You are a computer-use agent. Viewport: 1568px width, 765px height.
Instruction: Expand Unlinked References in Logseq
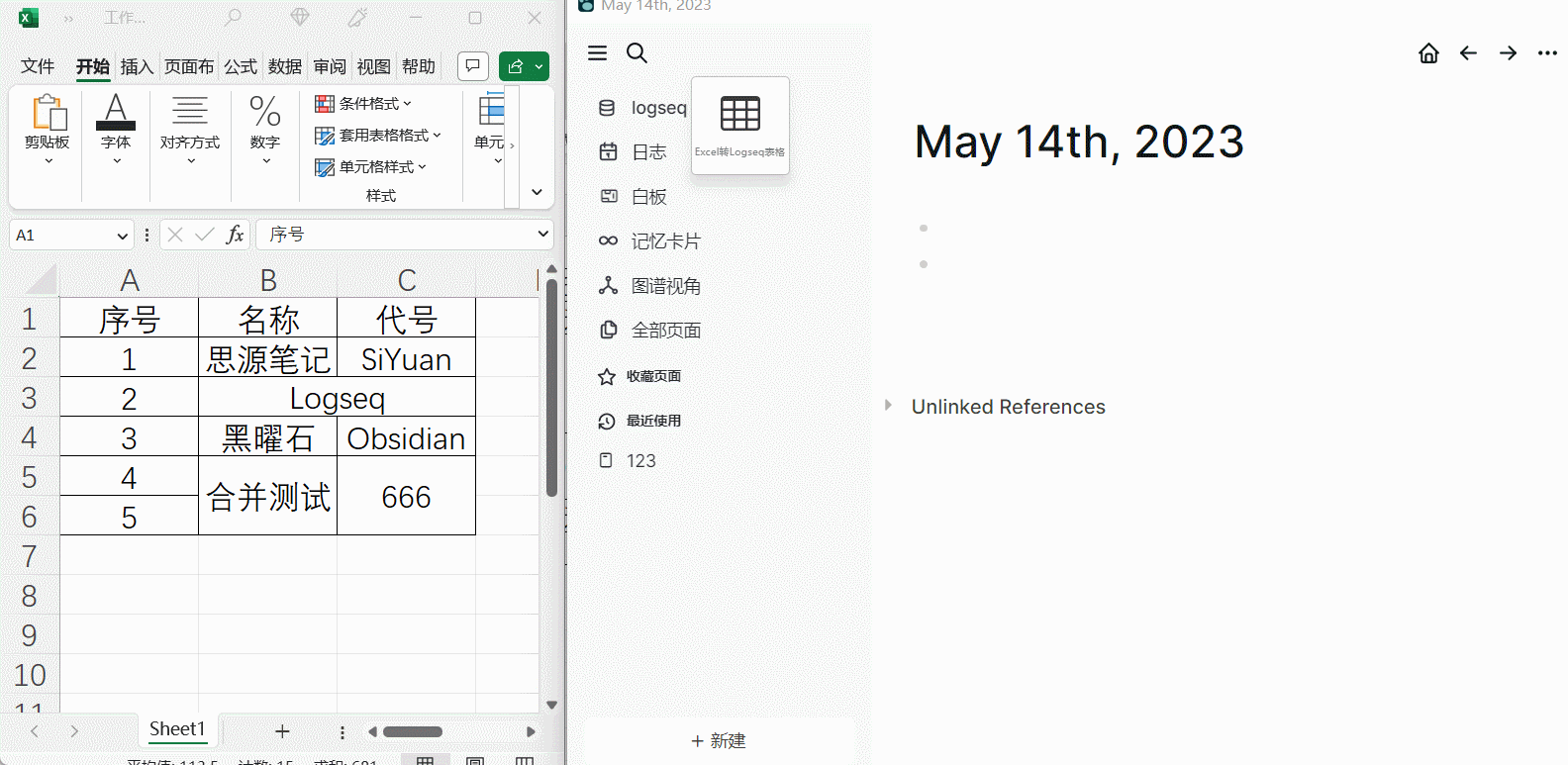(x=888, y=405)
